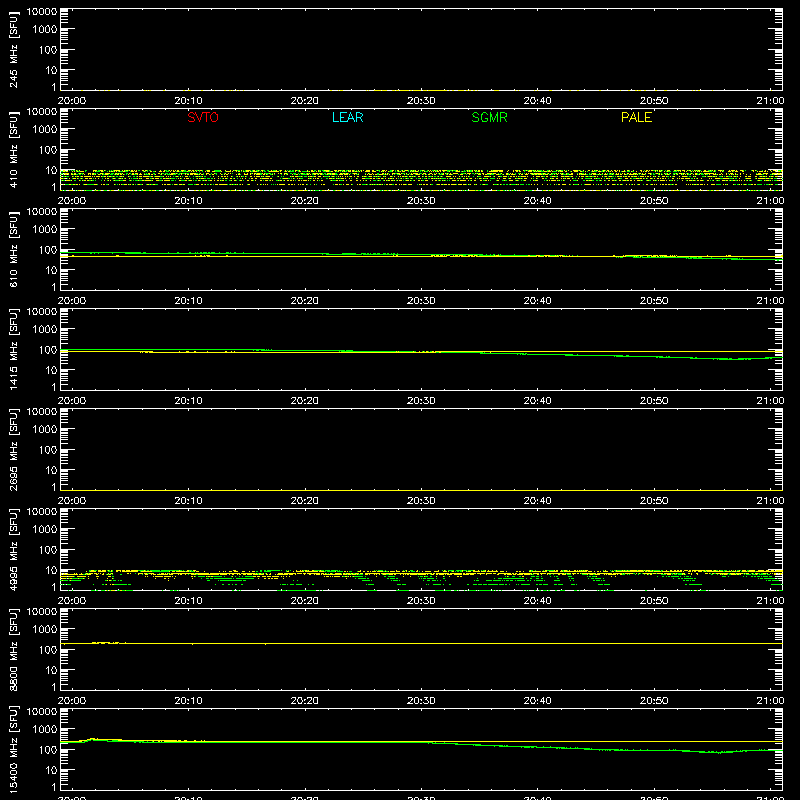Click the 10000 y-axis value on the 245 MHz panel
Image resolution: width=800 pixels, height=800 pixels.
[x=42, y=11]
